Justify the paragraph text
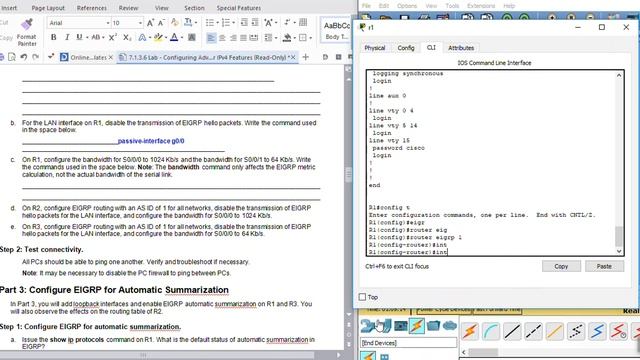This screenshot has height=360, width=640. point(243,38)
